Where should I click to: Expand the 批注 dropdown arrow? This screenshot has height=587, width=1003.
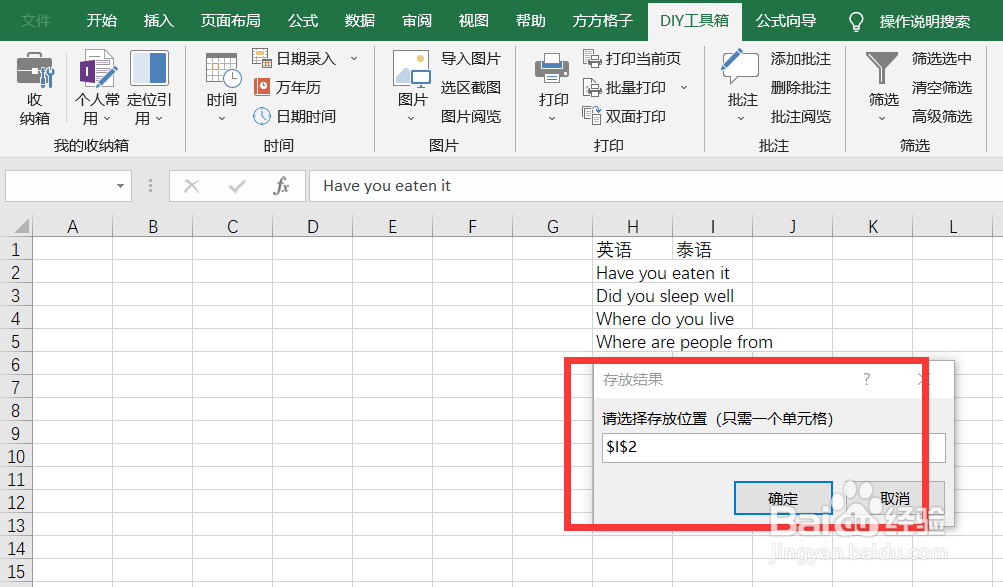click(741, 119)
